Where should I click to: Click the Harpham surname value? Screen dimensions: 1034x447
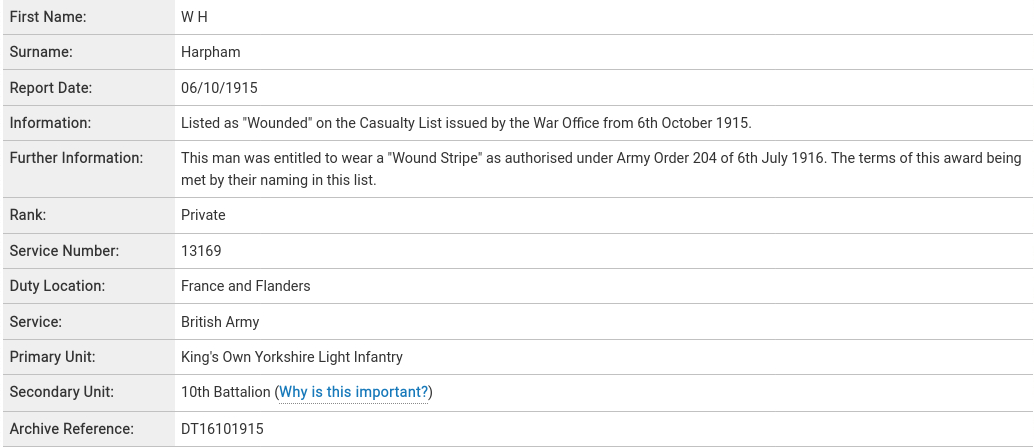210,52
